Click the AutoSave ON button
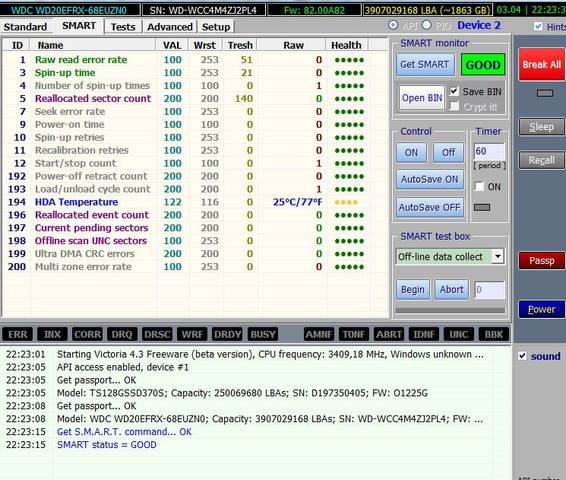This screenshot has height=480, width=566. pos(430,179)
